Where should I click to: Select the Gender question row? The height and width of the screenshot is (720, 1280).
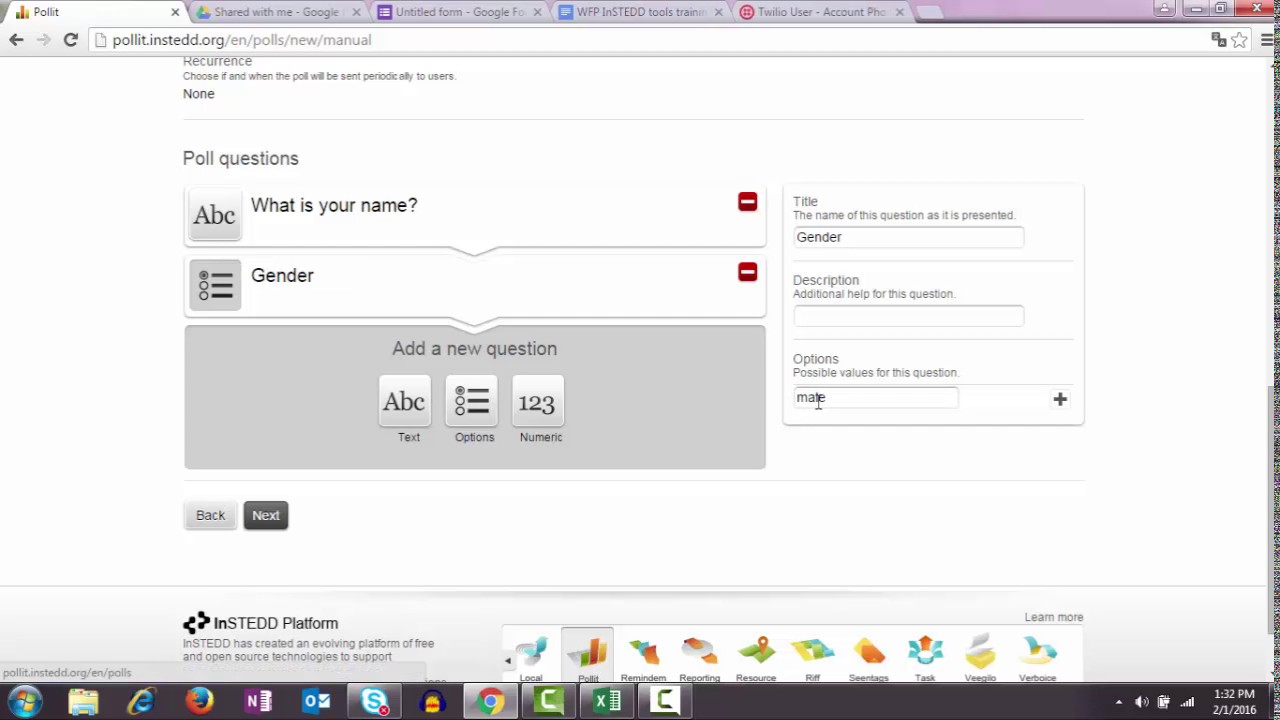(x=475, y=285)
